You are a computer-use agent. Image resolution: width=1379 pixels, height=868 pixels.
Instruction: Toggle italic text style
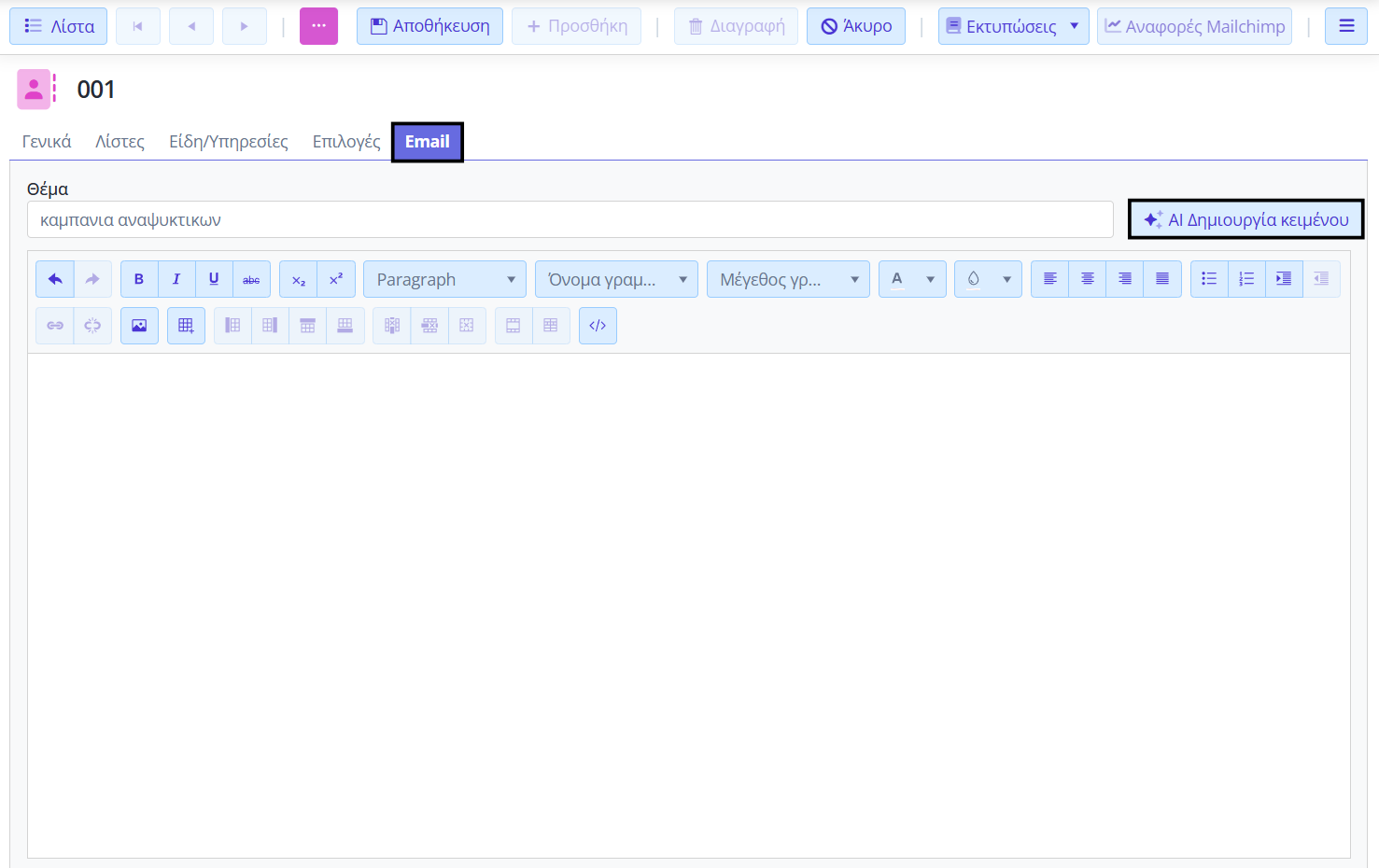(176, 279)
